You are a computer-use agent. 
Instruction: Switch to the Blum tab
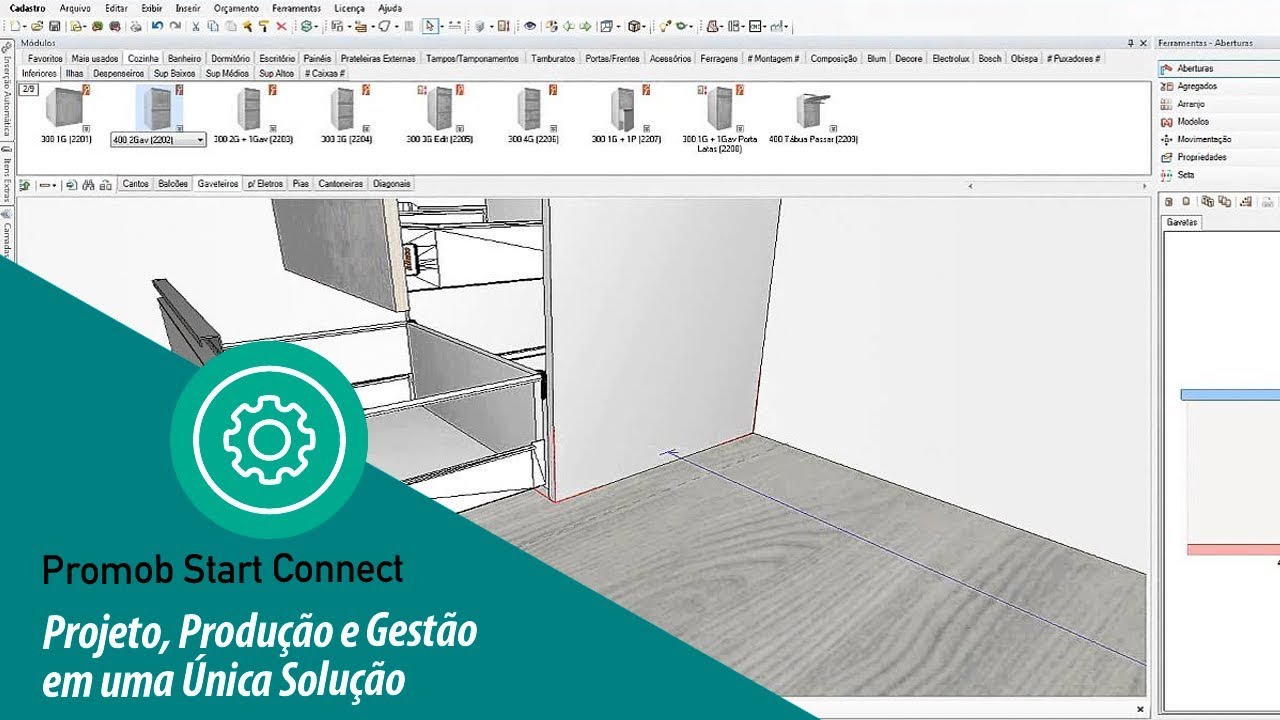point(877,59)
